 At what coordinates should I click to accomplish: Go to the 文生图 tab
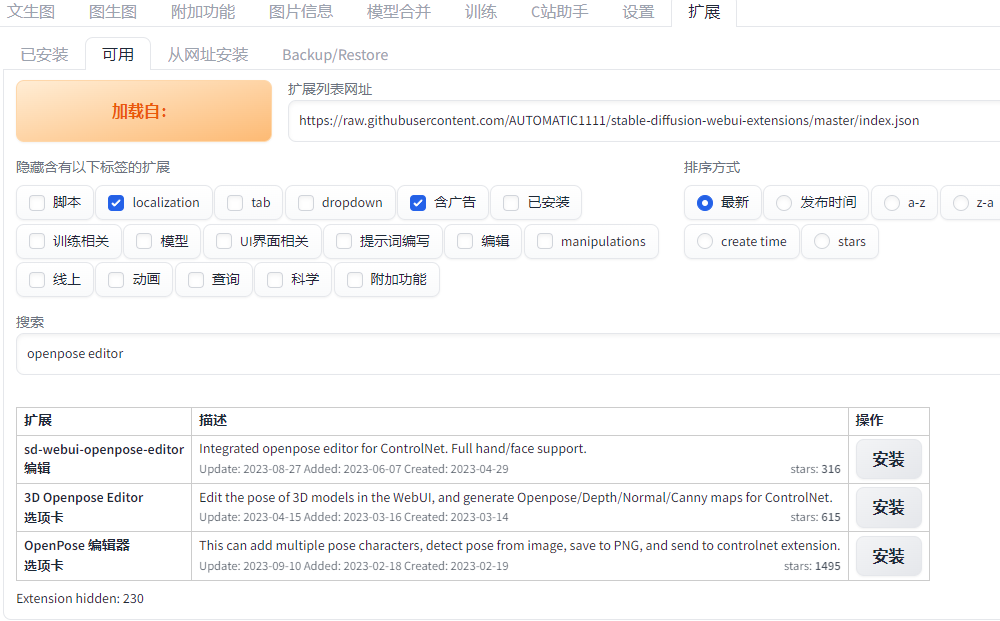pyautogui.click(x=31, y=13)
